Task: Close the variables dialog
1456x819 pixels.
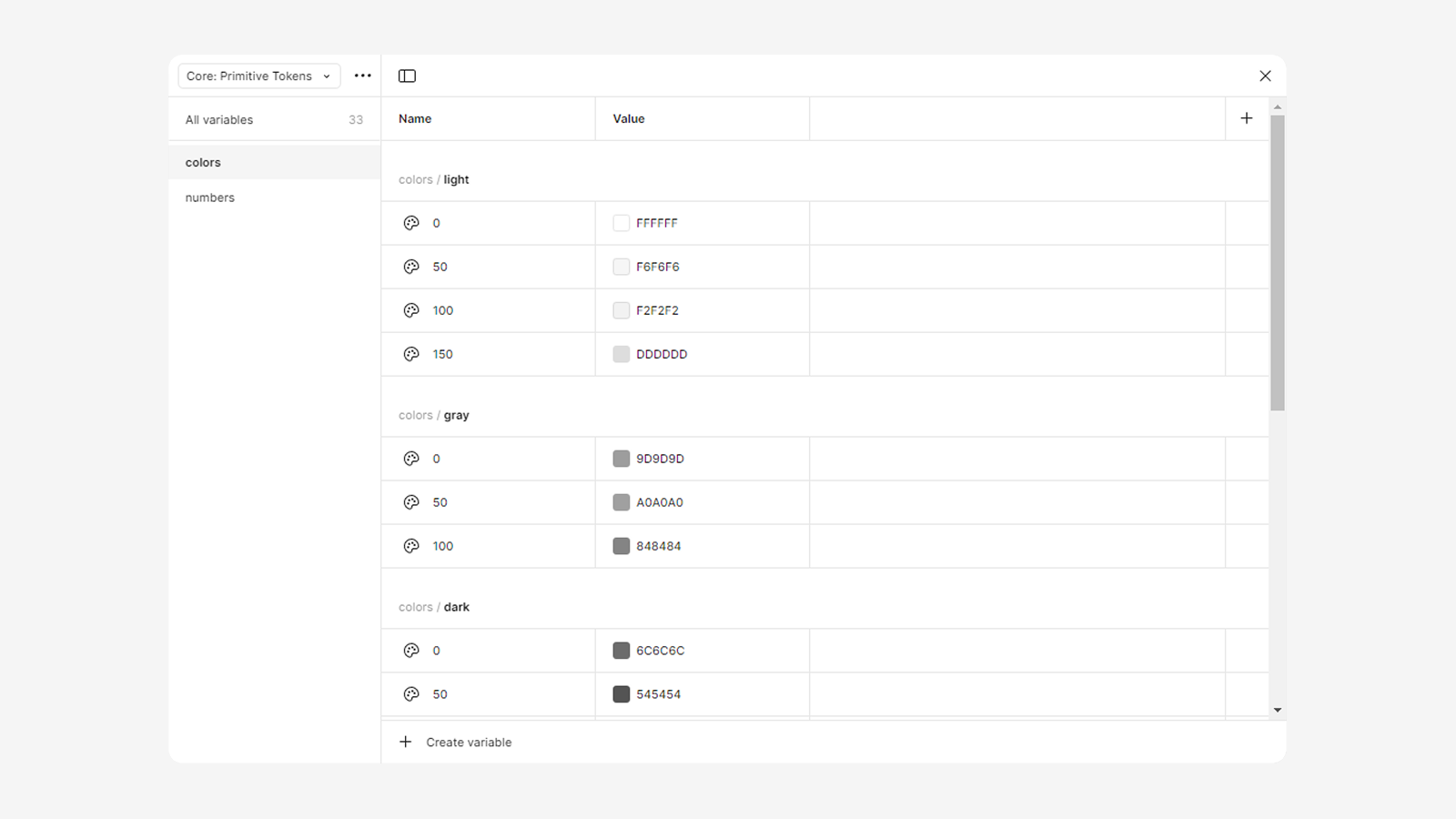Action: coord(1265,76)
